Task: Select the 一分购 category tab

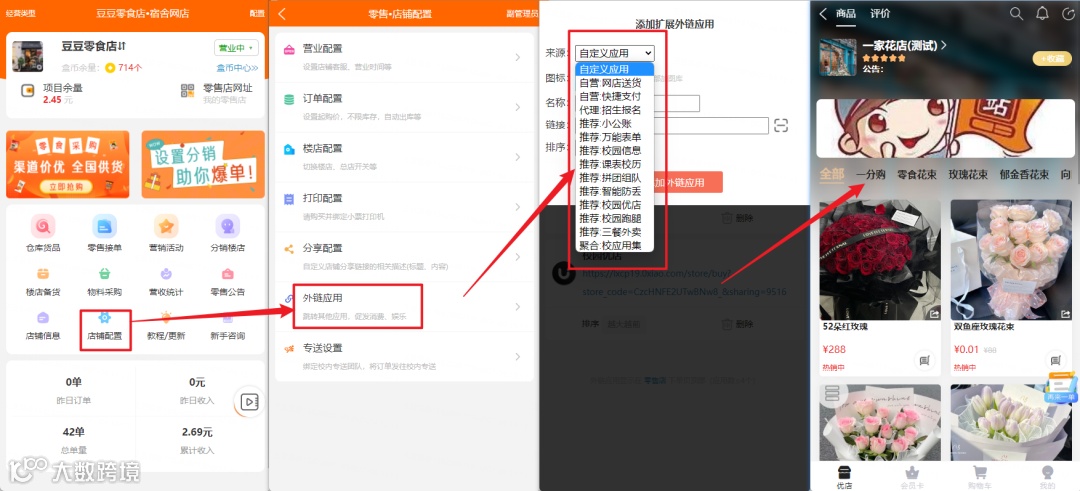Action: point(871,174)
